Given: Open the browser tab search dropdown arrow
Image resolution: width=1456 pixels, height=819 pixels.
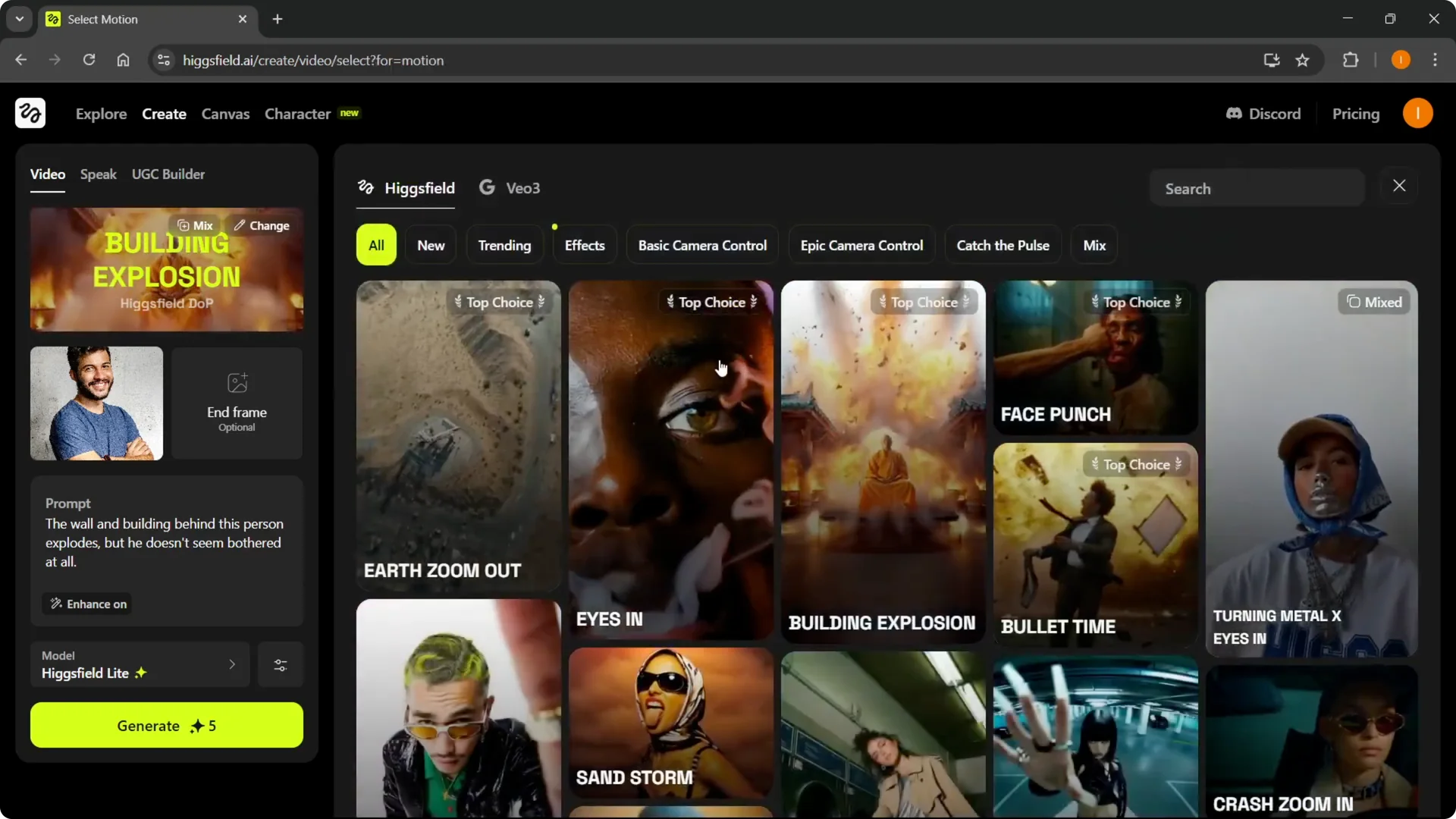Looking at the screenshot, I should 20,19.
